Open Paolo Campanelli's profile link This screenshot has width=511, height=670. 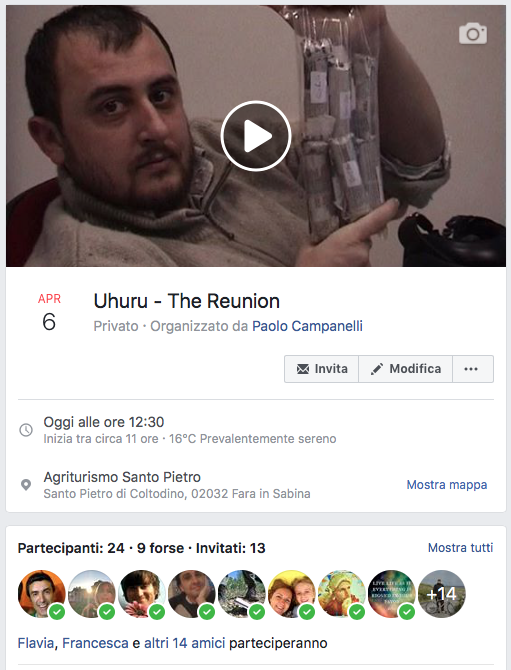click(x=307, y=326)
